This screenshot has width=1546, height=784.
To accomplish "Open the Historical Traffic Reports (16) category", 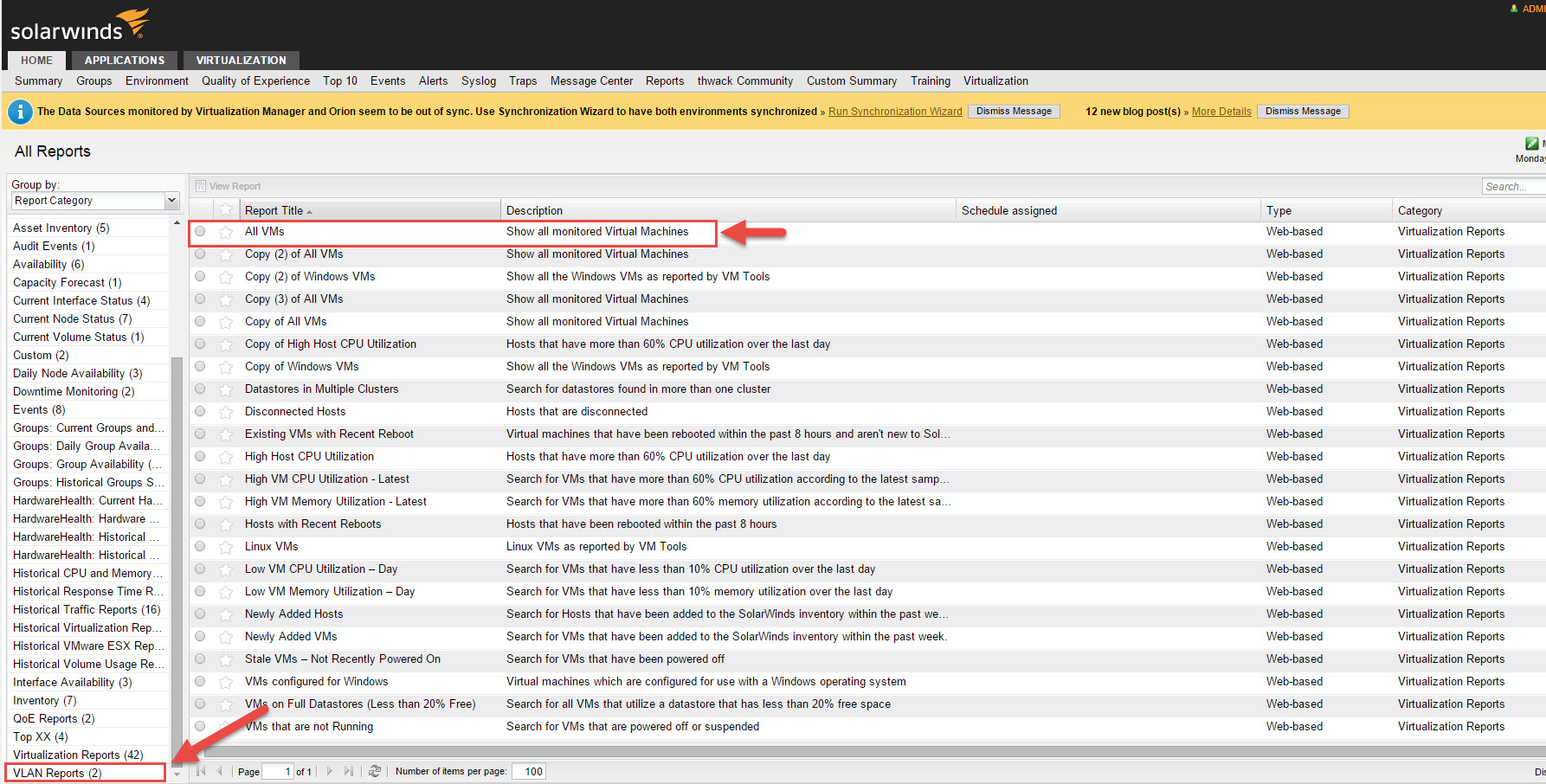I will [x=87, y=610].
